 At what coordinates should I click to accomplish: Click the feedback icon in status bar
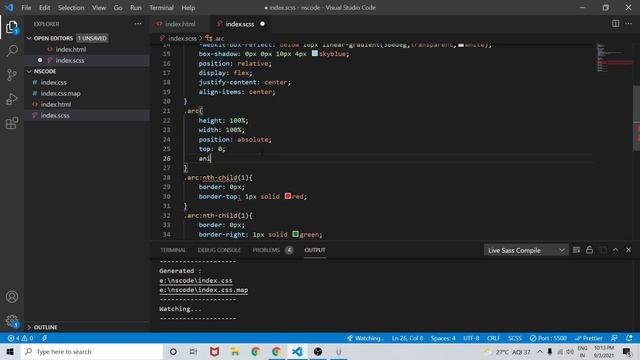pyautogui.click(x=614, y=338)
